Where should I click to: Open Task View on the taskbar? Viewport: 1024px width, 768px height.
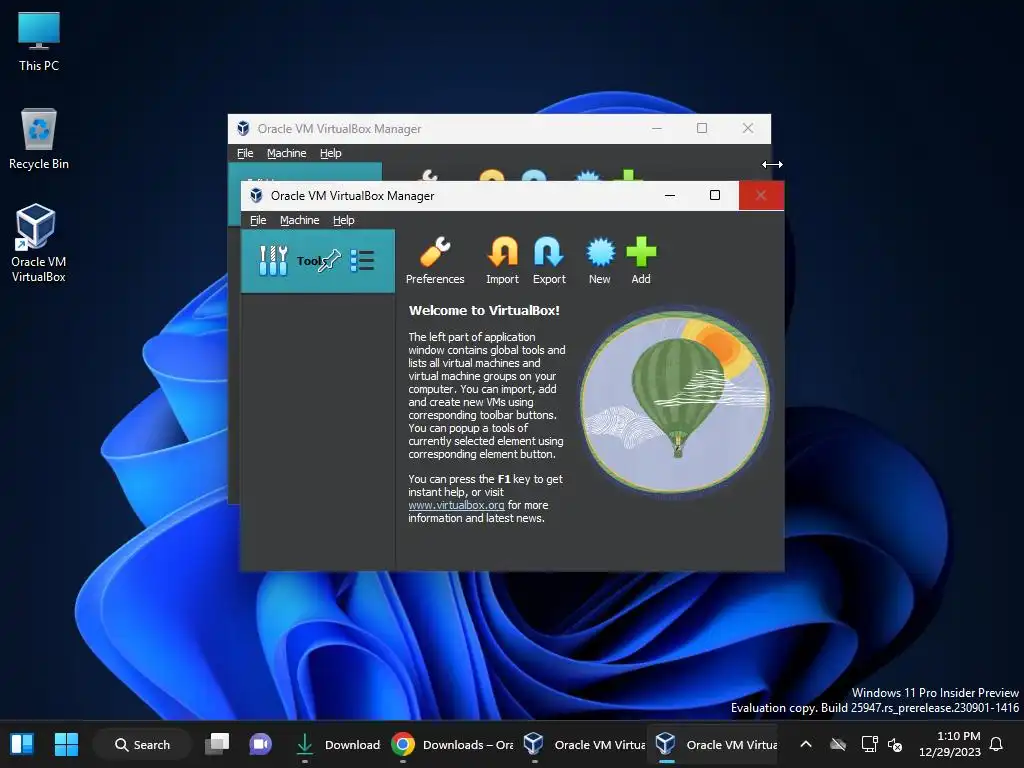pyautogui.click(x=217, y=744)
